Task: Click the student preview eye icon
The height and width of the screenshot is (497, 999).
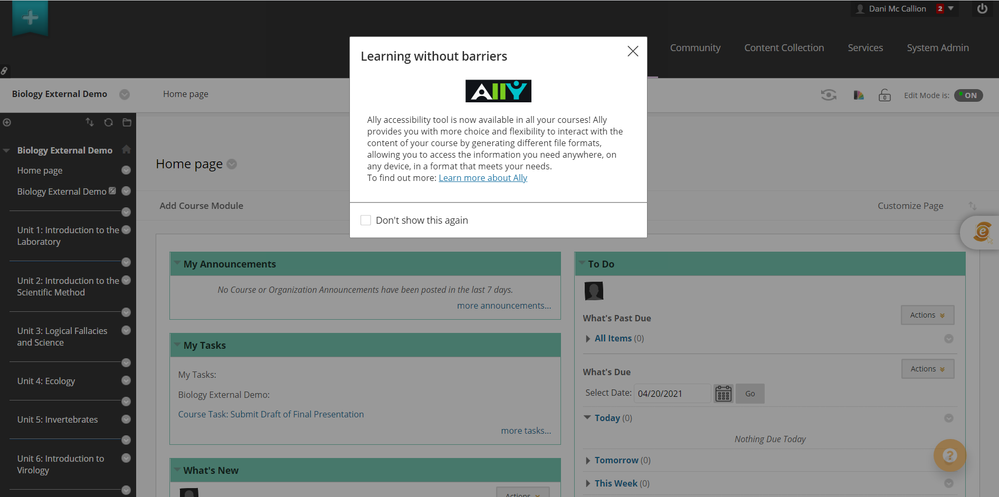Action: coord(828,95)
